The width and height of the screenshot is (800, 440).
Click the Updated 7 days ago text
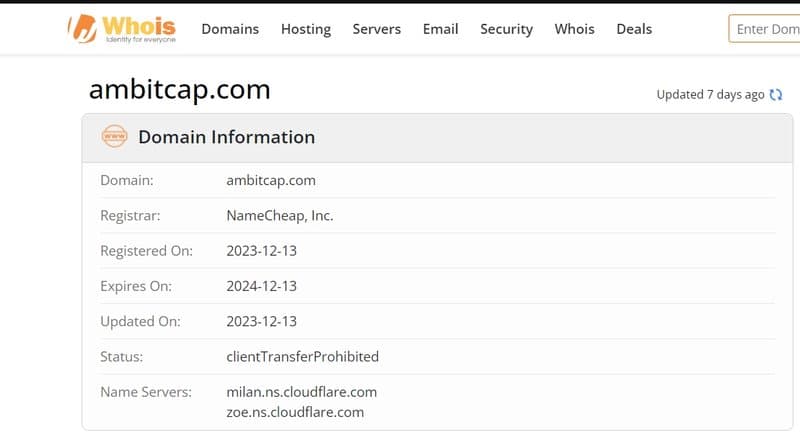pos(710,94)
